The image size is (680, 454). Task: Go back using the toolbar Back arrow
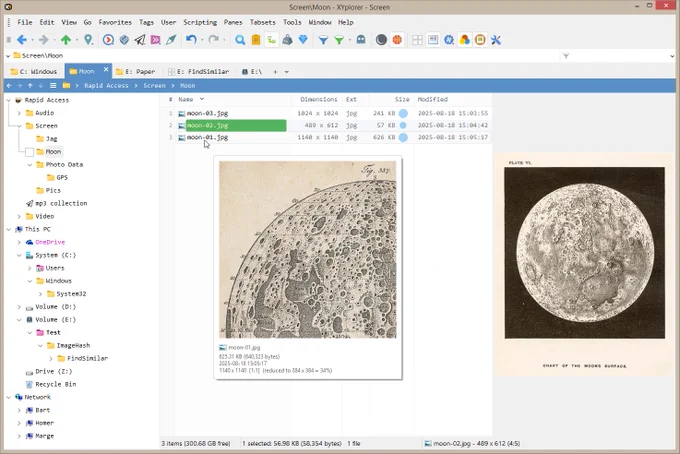click(x=21, y=40)
